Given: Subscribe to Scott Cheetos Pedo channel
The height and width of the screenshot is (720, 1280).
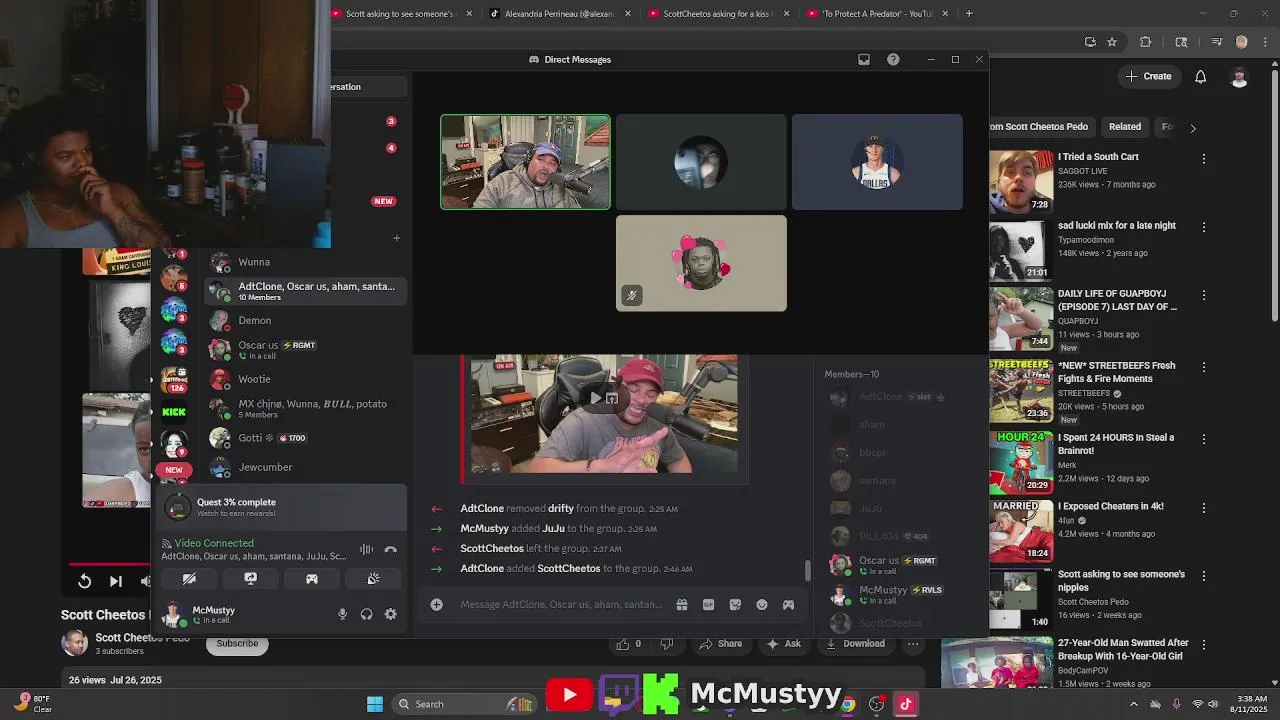Looking at the screenshot, I should pyautogui.click(x=238, y=643).
